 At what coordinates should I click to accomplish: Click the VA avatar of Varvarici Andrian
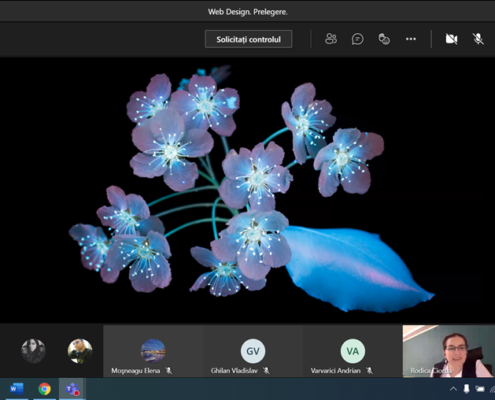[x=353, y=351]
